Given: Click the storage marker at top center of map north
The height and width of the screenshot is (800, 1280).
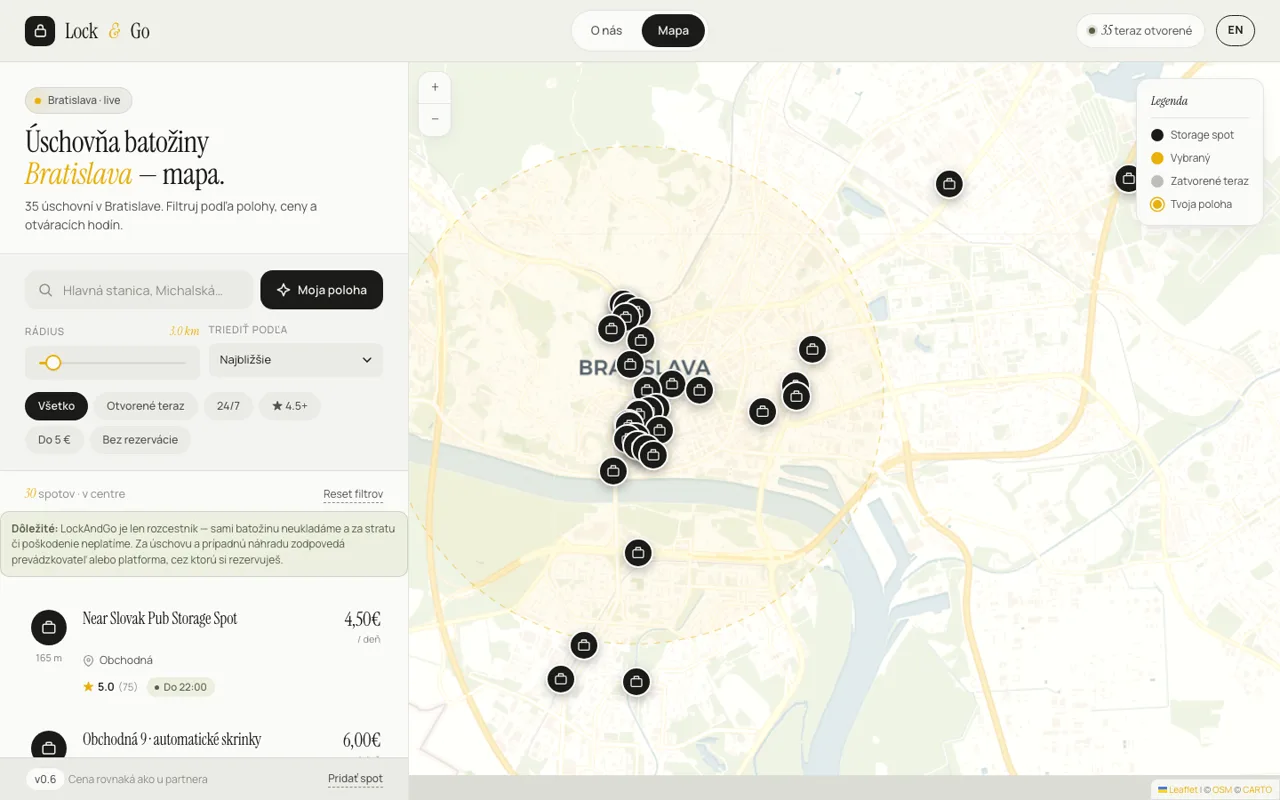Looking at the screenshot, I should click(x=949, y=184).
